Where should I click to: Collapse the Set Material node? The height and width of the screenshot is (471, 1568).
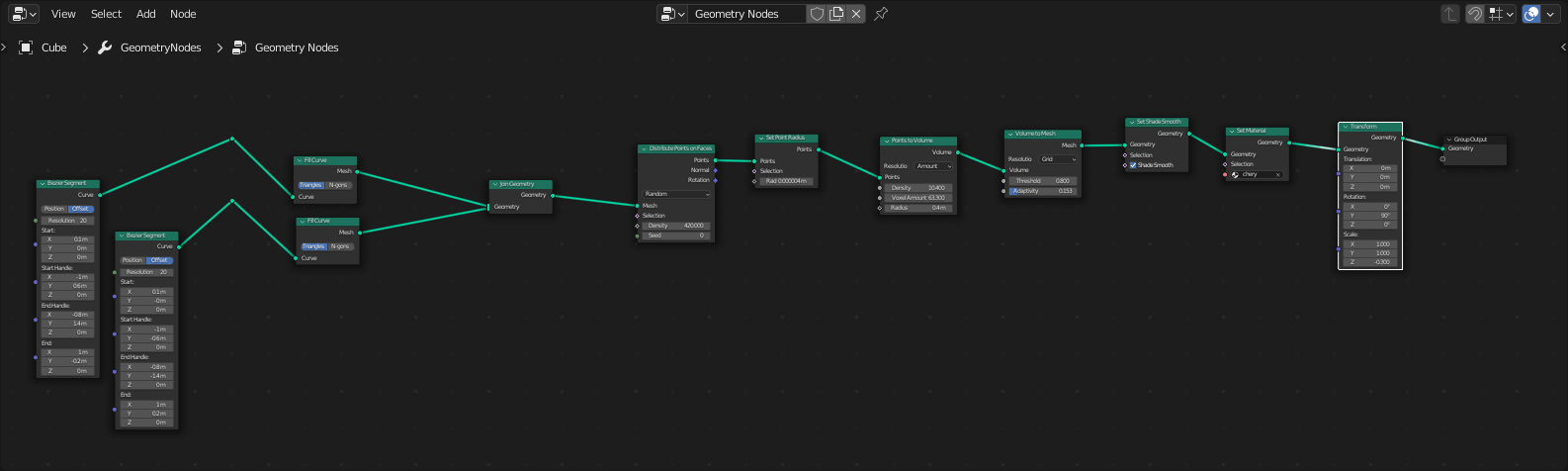point(1232,131)
